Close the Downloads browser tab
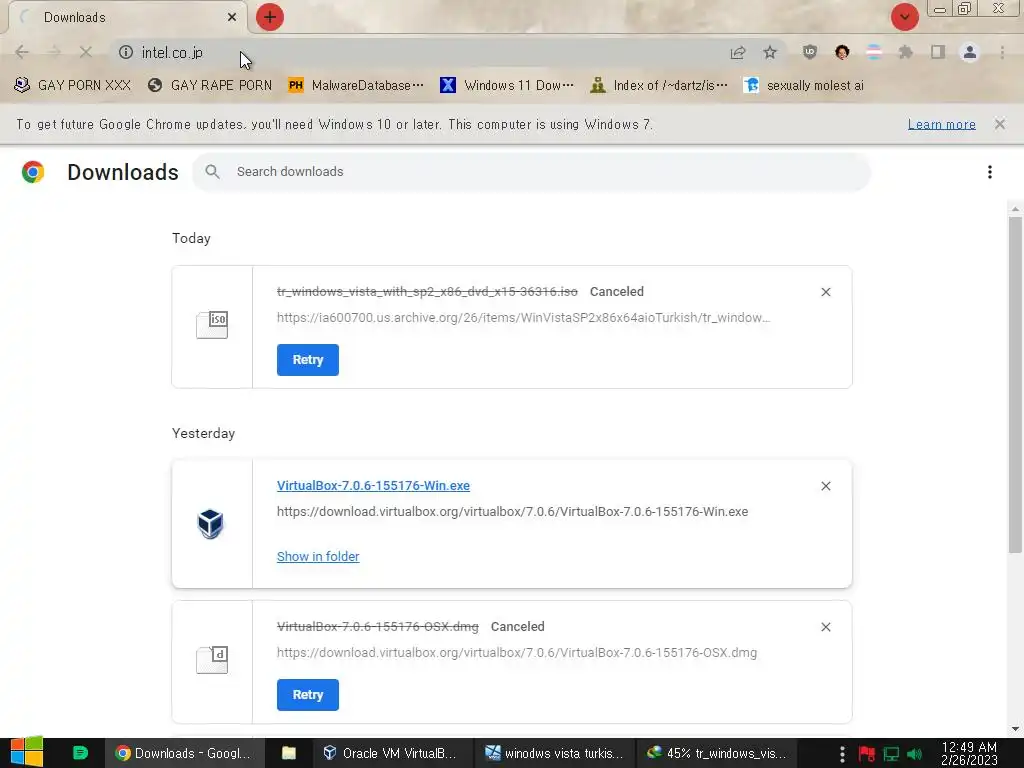Screen dimensions: 1024x768 click(232, 17)
